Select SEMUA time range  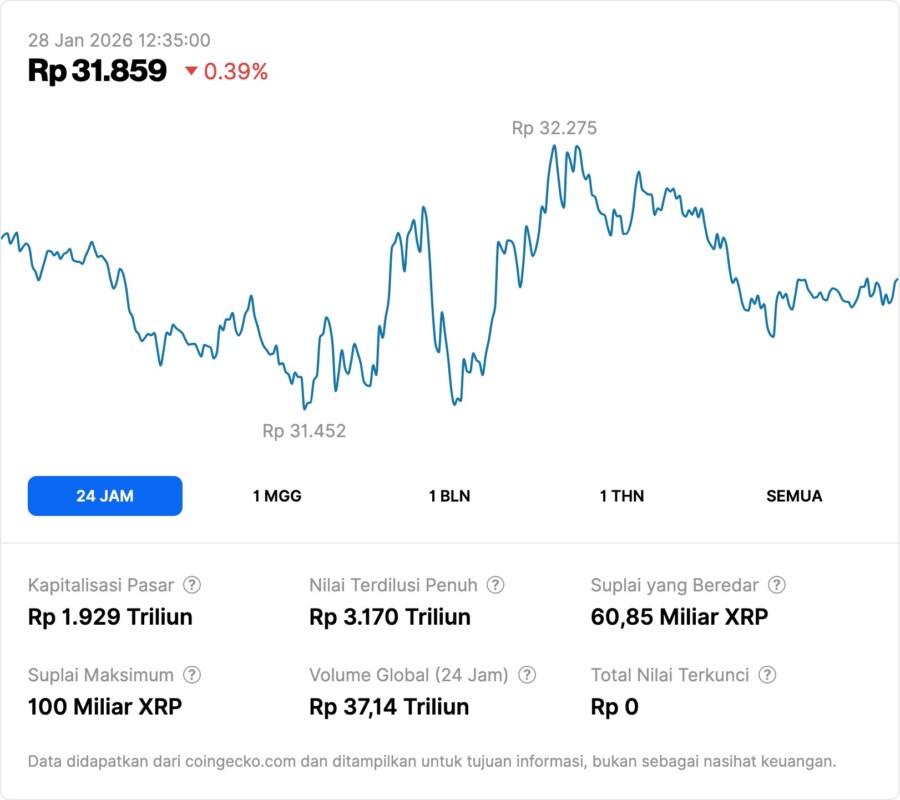pyautogui.click(x=794, y=496)
